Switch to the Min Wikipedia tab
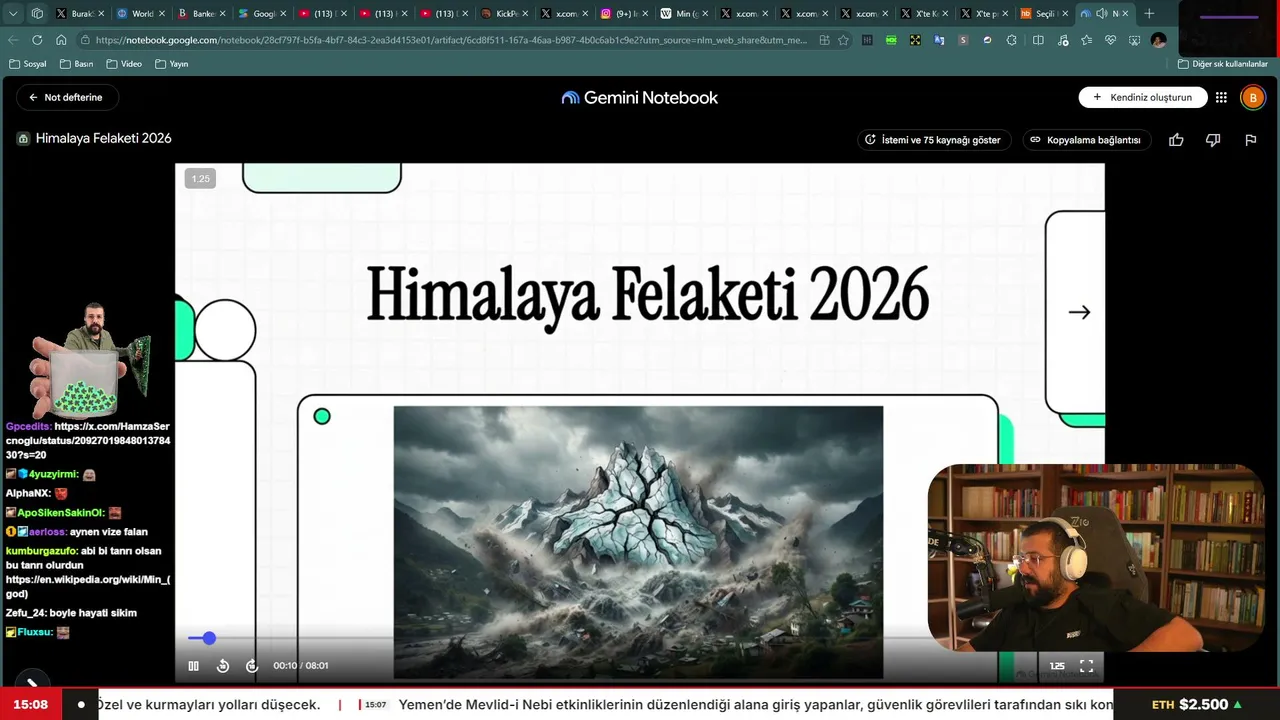The width and height of the screenshot is (1280, 720). tap(684, 14)
